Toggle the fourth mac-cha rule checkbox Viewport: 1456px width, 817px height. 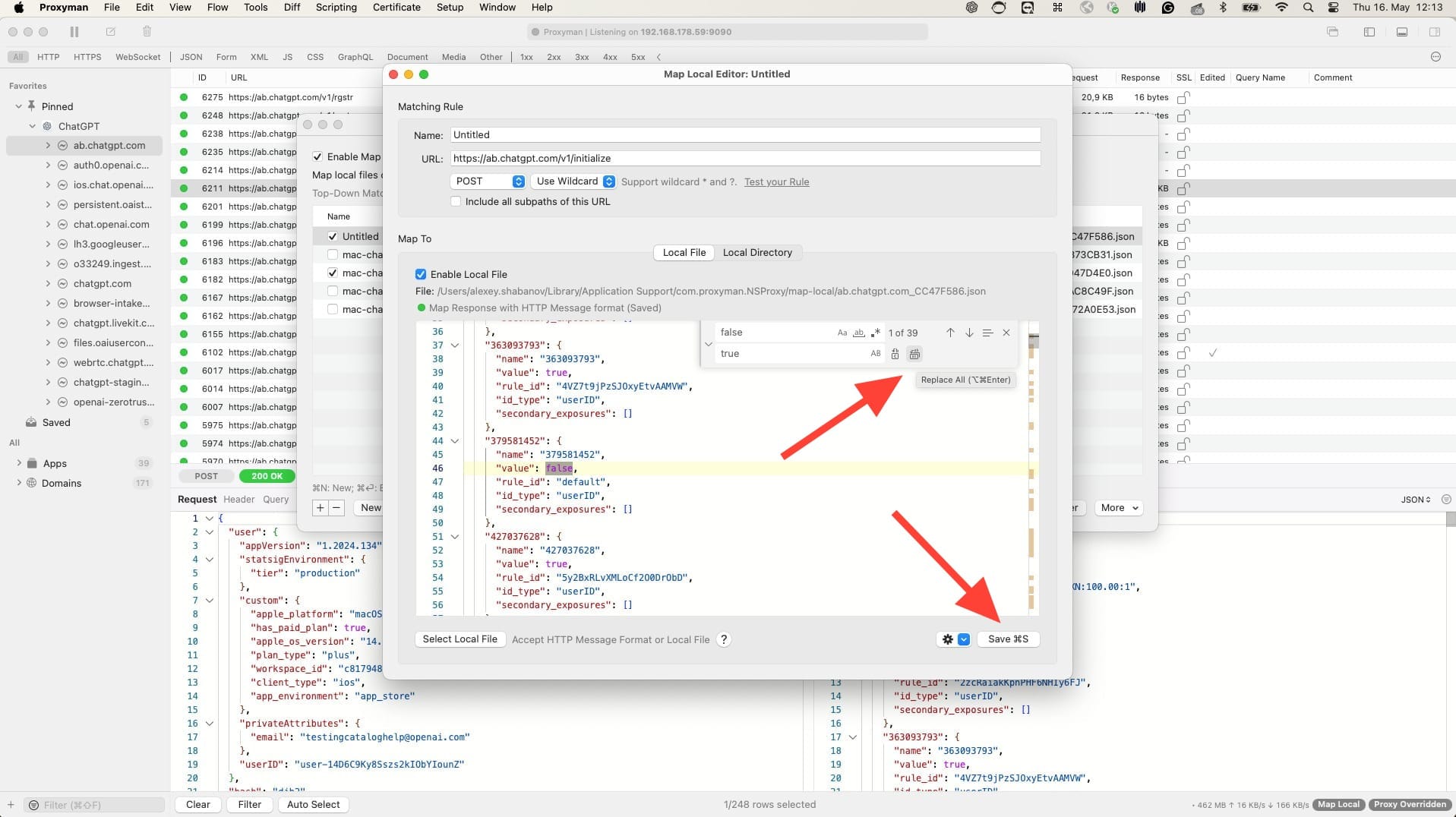[x=333, y=309]
